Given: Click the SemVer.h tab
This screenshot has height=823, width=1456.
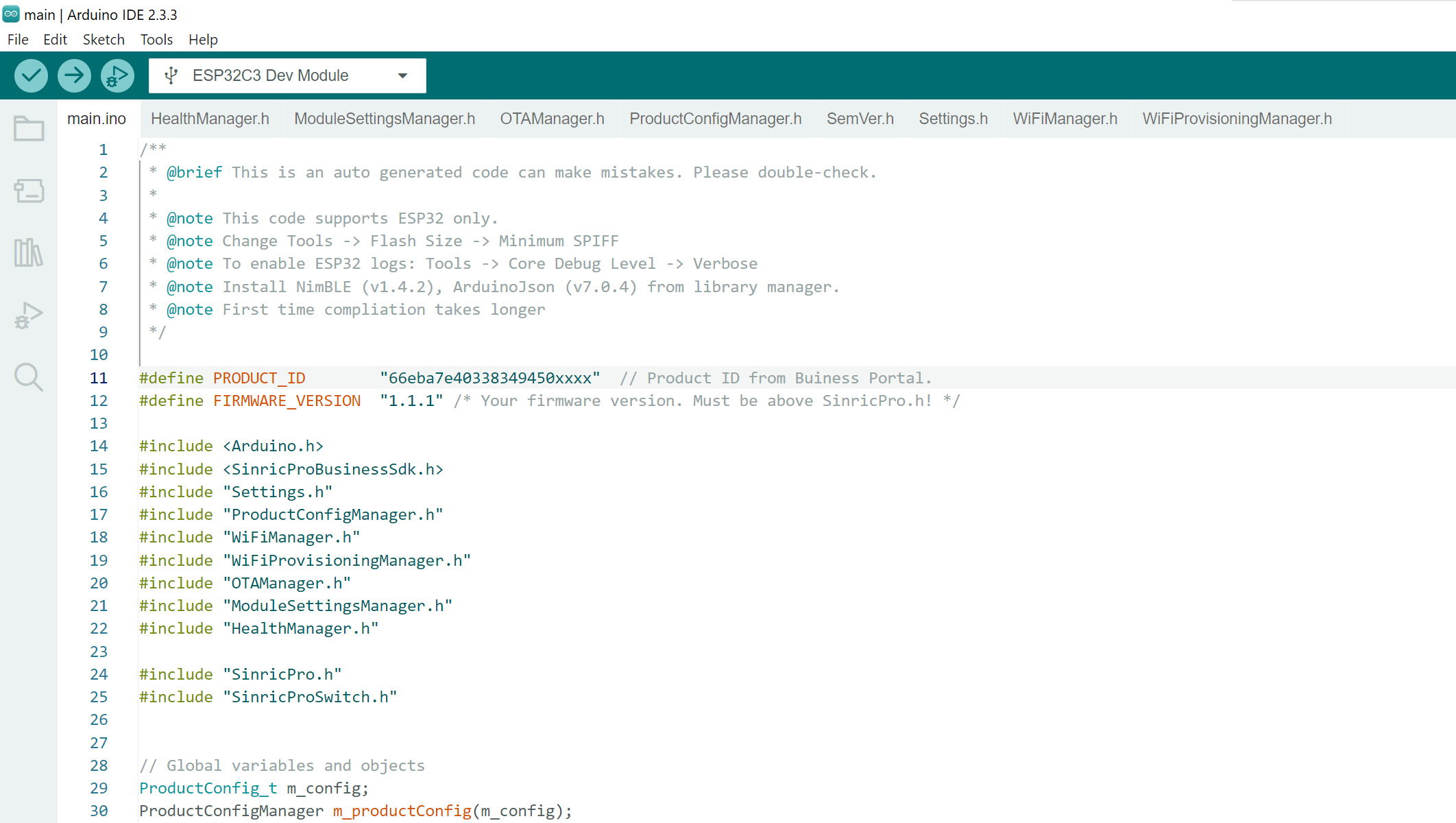Looking at the screenshot, I should tap(861, 119).
